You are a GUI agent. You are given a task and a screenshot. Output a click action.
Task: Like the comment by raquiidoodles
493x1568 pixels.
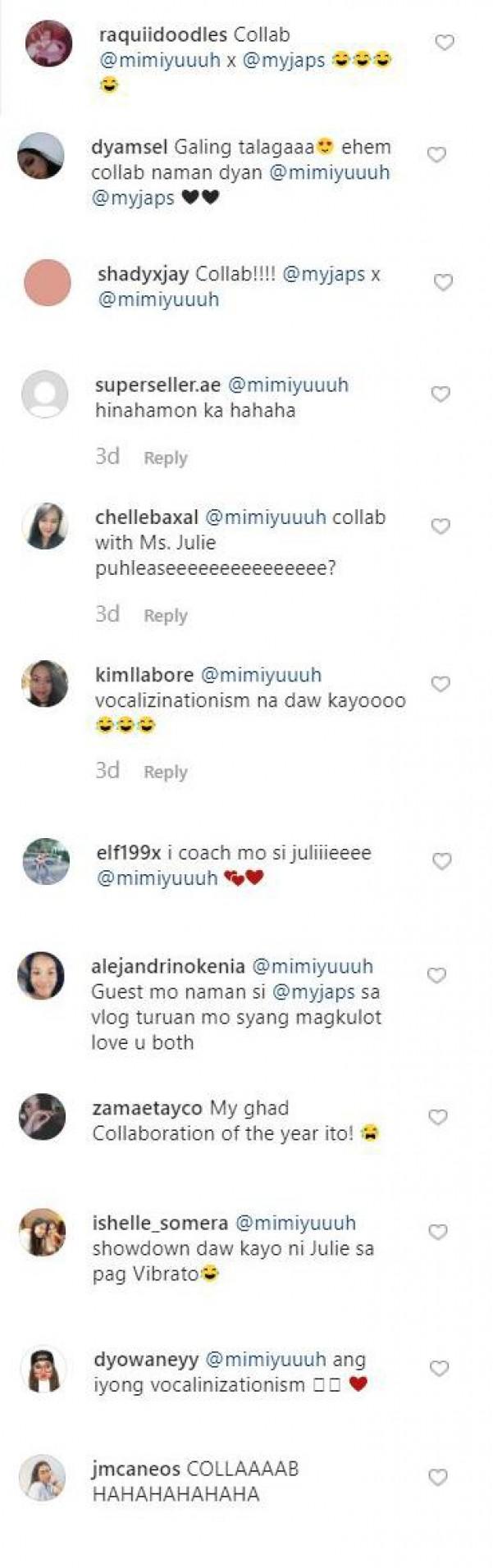coord(444,43)
